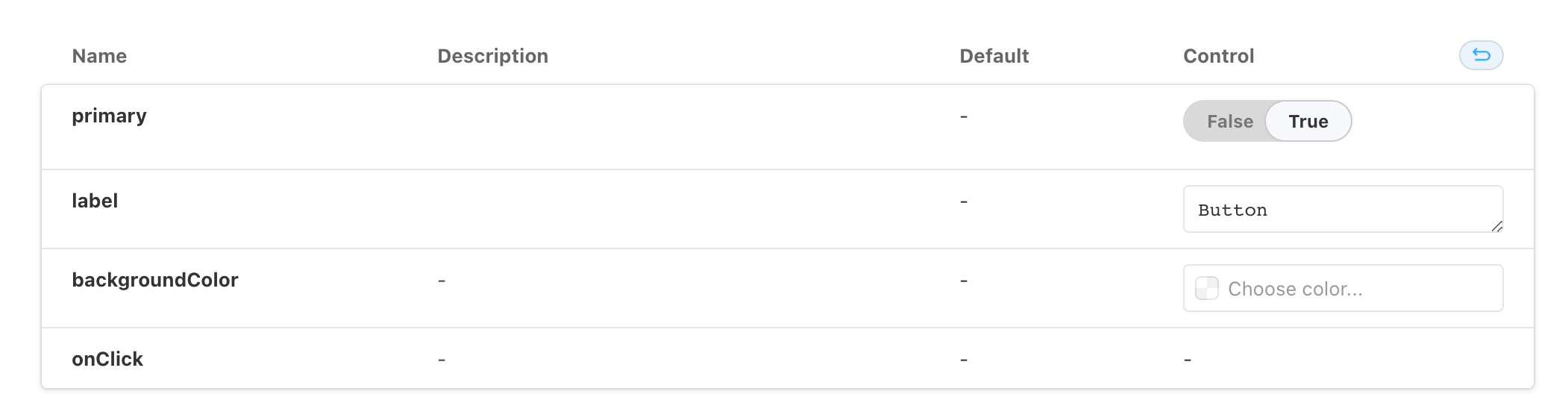1568x409 pixels.
Task: Click the backgroundColor description dash cell
Action: click(442, 281)
